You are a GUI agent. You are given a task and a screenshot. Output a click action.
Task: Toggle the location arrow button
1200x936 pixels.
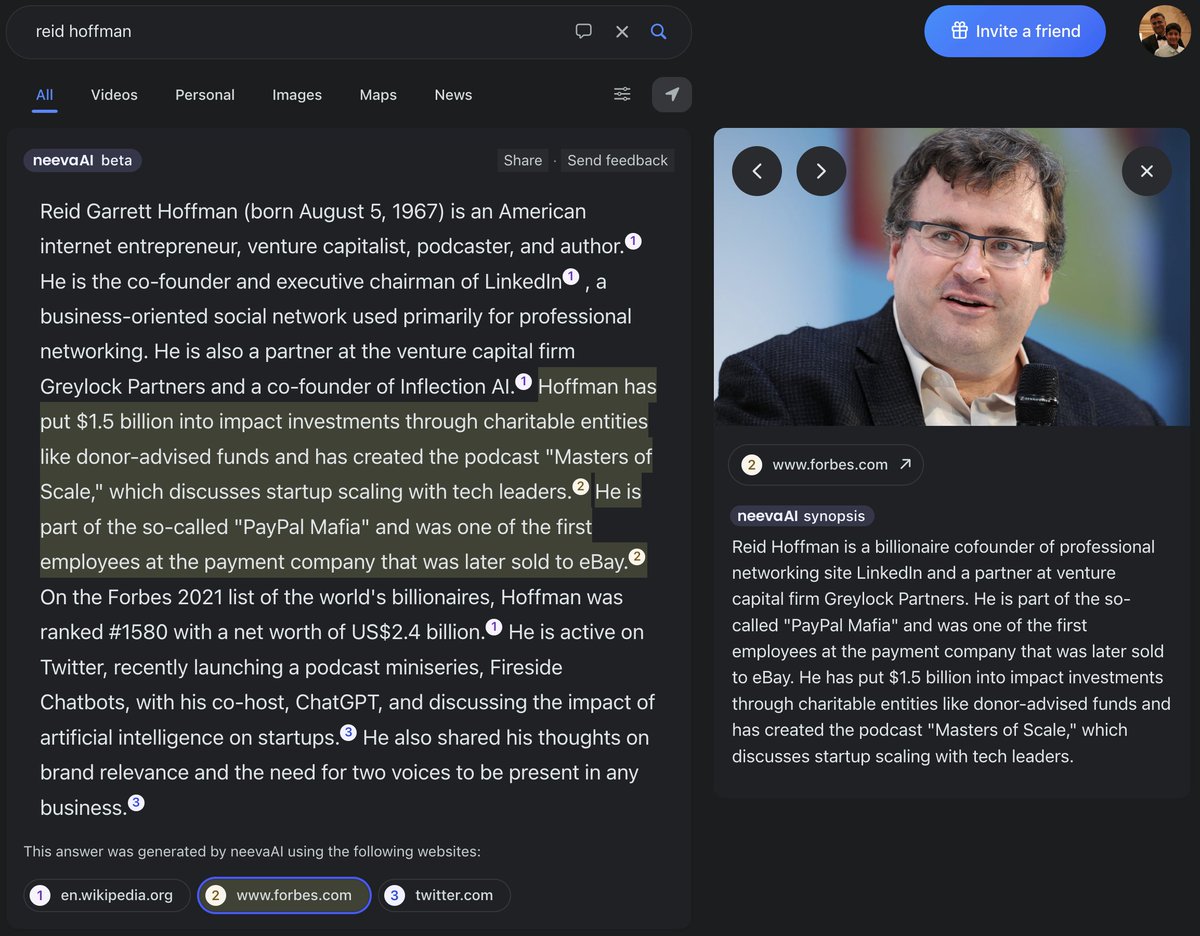coord(672,94)
